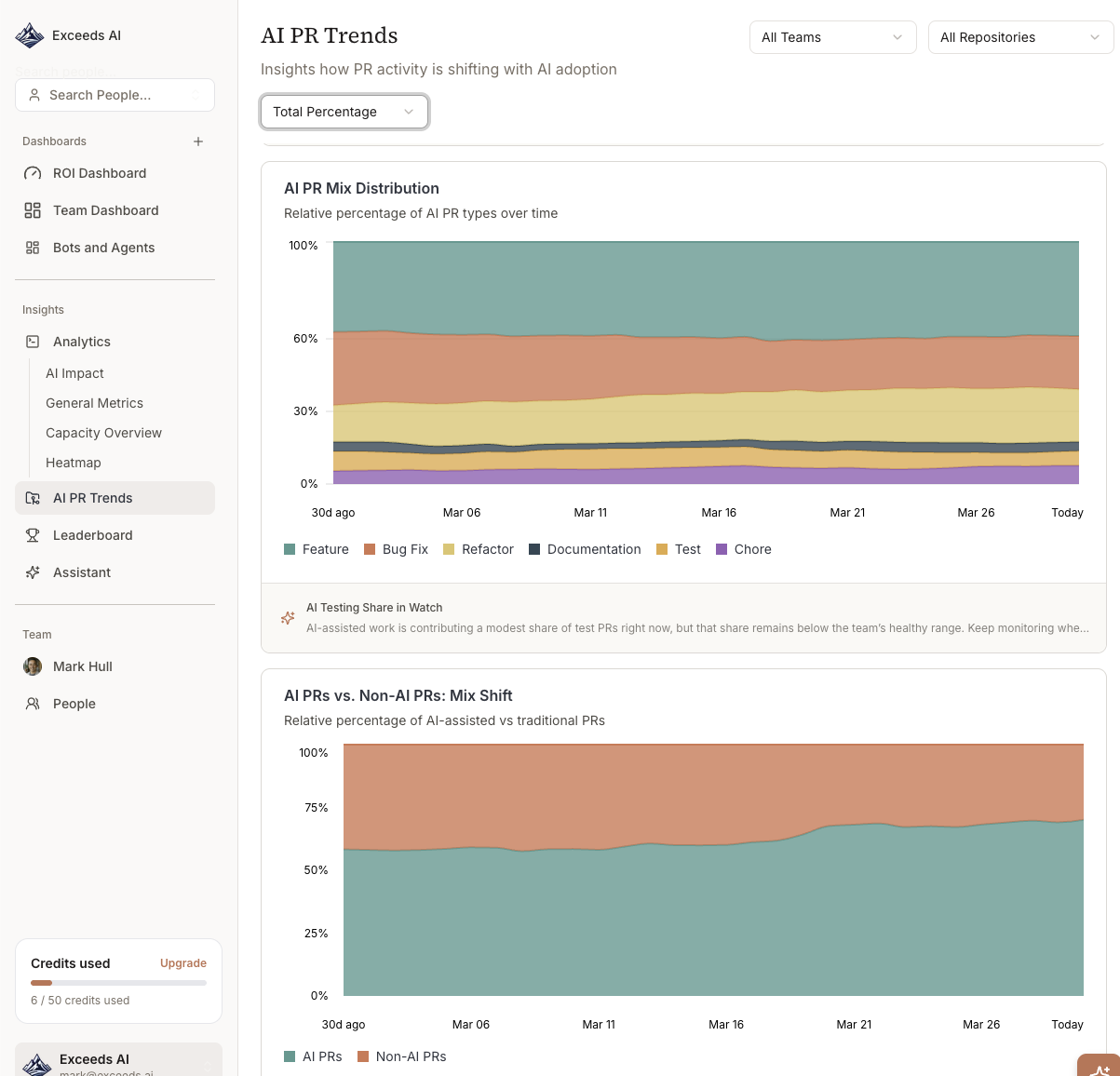Open the All Repositories dropdown
Viewport: 1120px width, 1076px height.
pyautogui.click(x=1020, y=37)
